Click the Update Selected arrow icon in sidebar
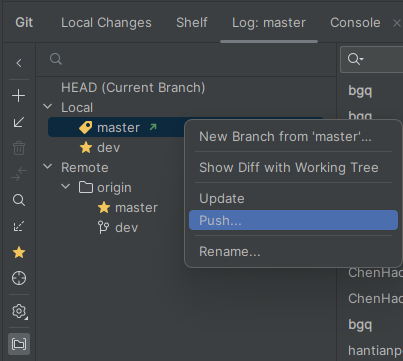The image size is (403, 361). click(19, 122)
